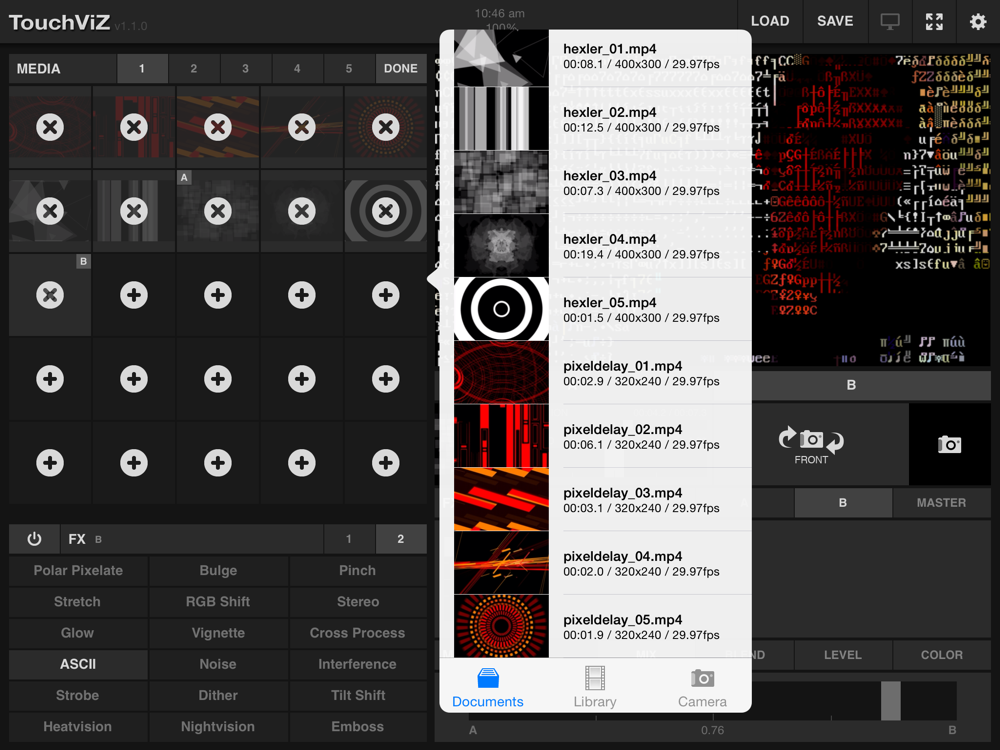Switch to media bank 3
1000x750 pixels.
(245, 69)
